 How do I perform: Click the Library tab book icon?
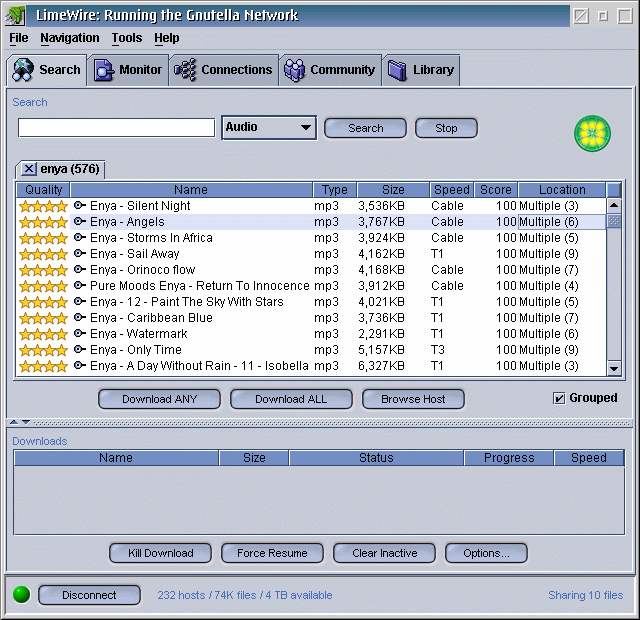tap(397, 70)
